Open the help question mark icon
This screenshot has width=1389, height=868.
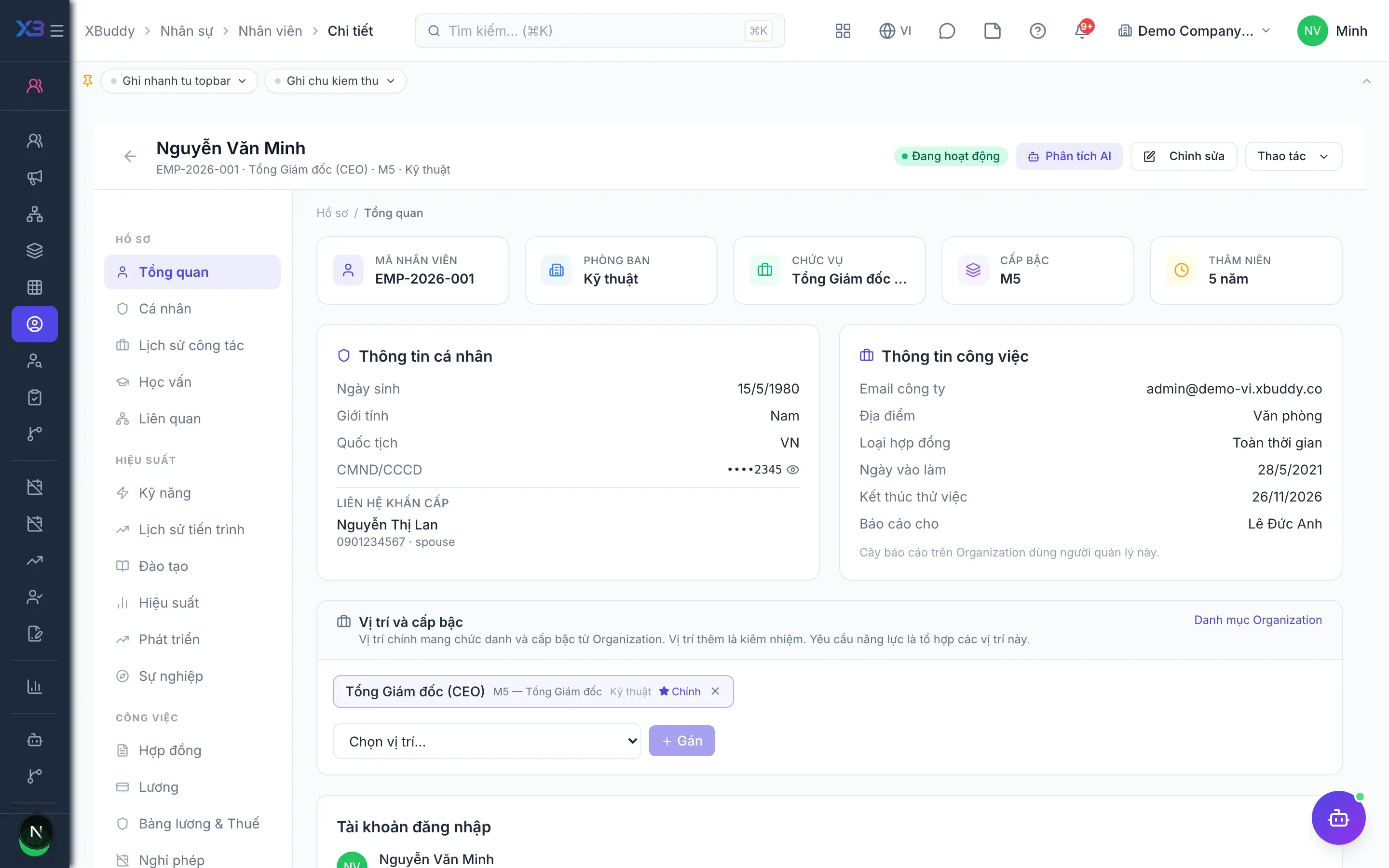tap(1037, 31)
